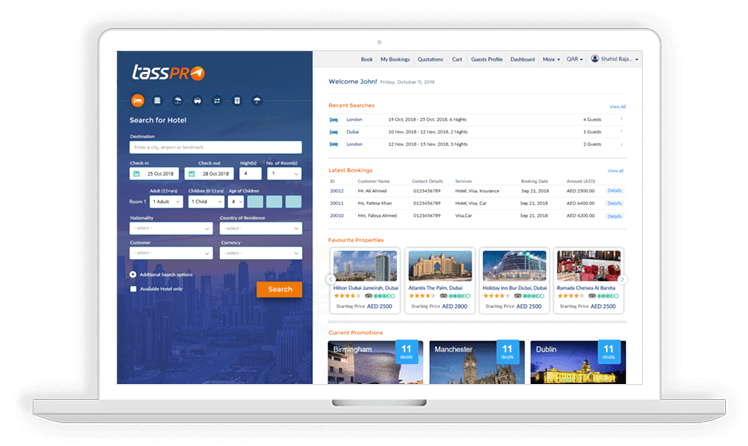Image resolution: width=748 pixels, height=446 pixels.
Task: Open Guests Profile
Action: 487,59
